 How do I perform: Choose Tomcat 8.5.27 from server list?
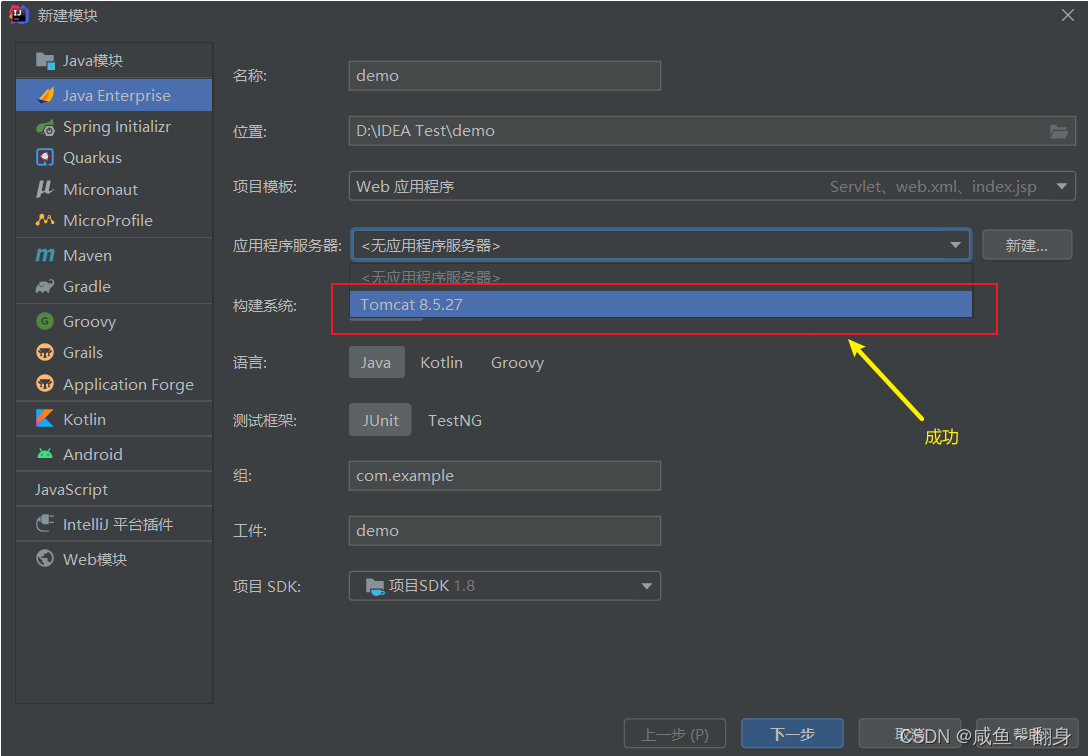661,304
